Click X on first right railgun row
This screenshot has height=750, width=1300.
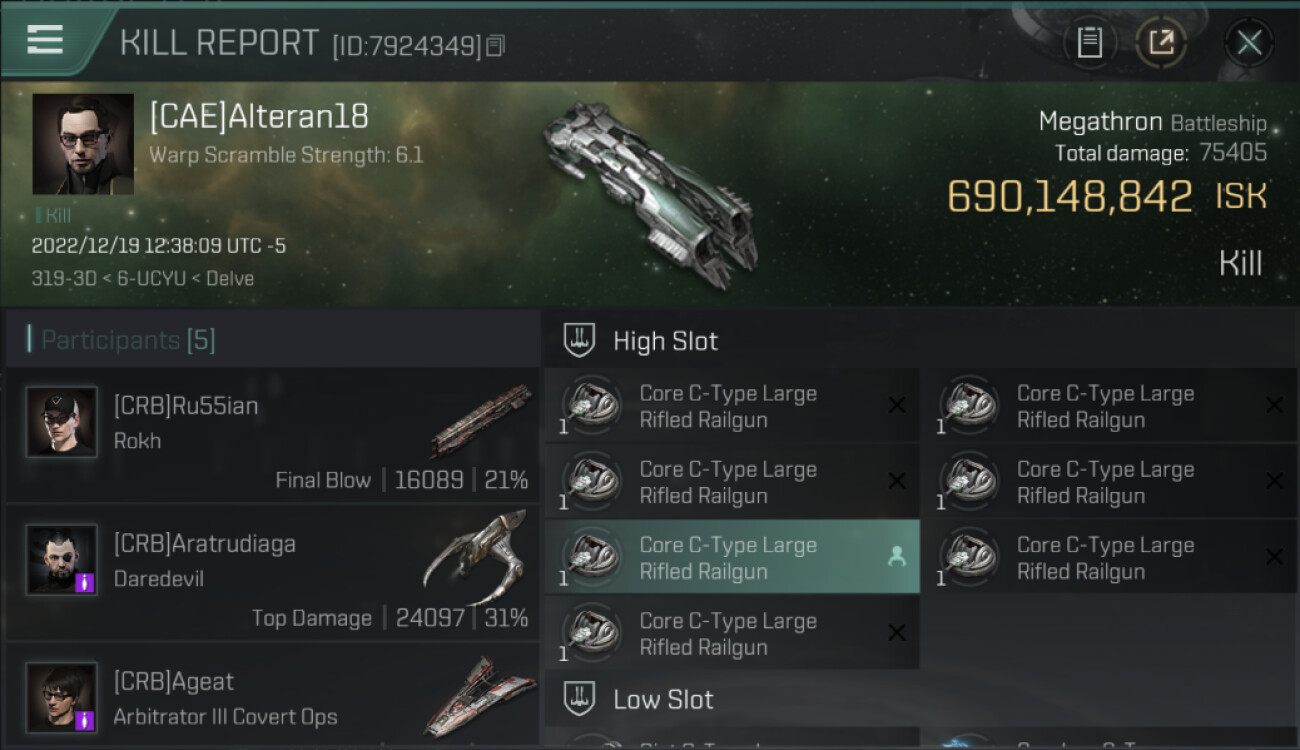[1274, 405]
